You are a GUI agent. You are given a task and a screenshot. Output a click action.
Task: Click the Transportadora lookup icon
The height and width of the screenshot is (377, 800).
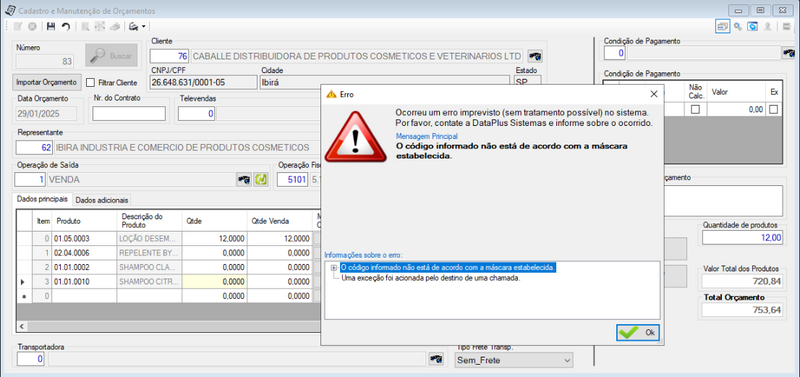pos(436,359)
